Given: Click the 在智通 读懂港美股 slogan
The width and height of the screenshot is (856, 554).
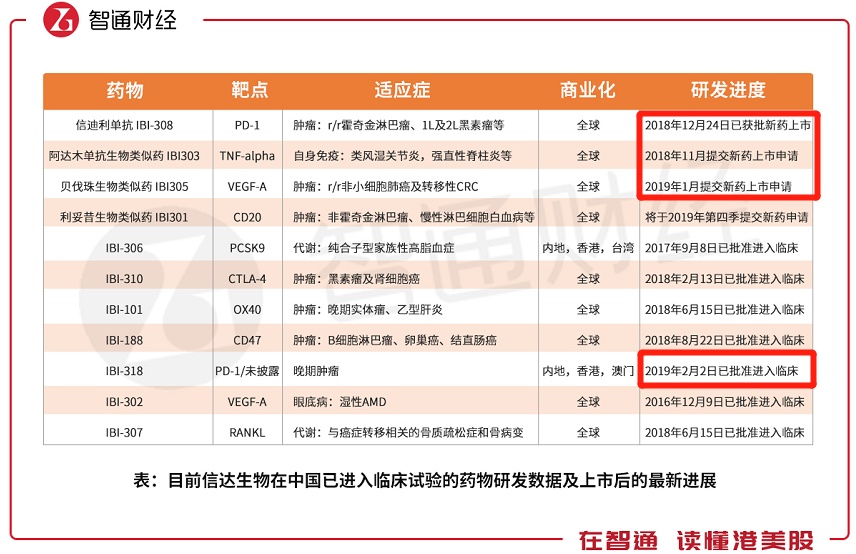Looking at the screenshot, I should point(696,540).
